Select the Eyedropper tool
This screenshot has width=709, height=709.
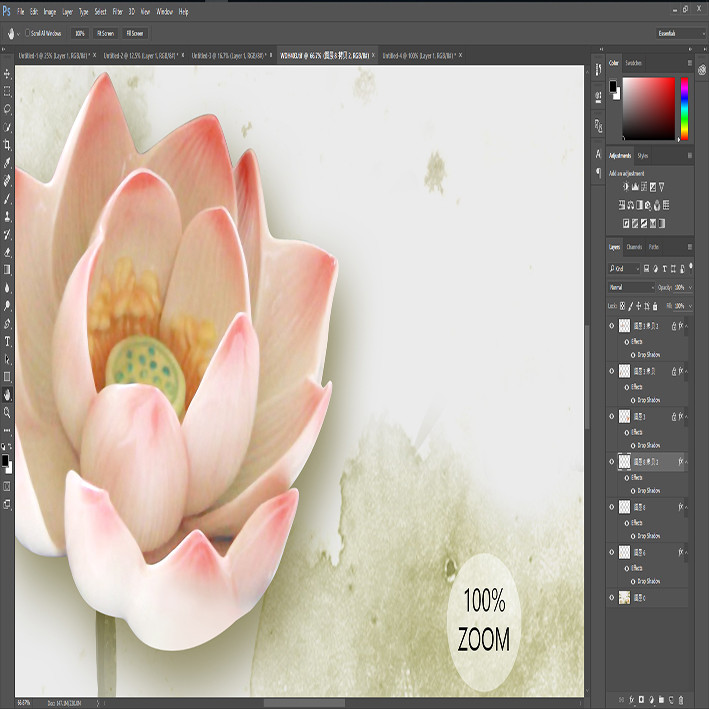click(7, 163)
